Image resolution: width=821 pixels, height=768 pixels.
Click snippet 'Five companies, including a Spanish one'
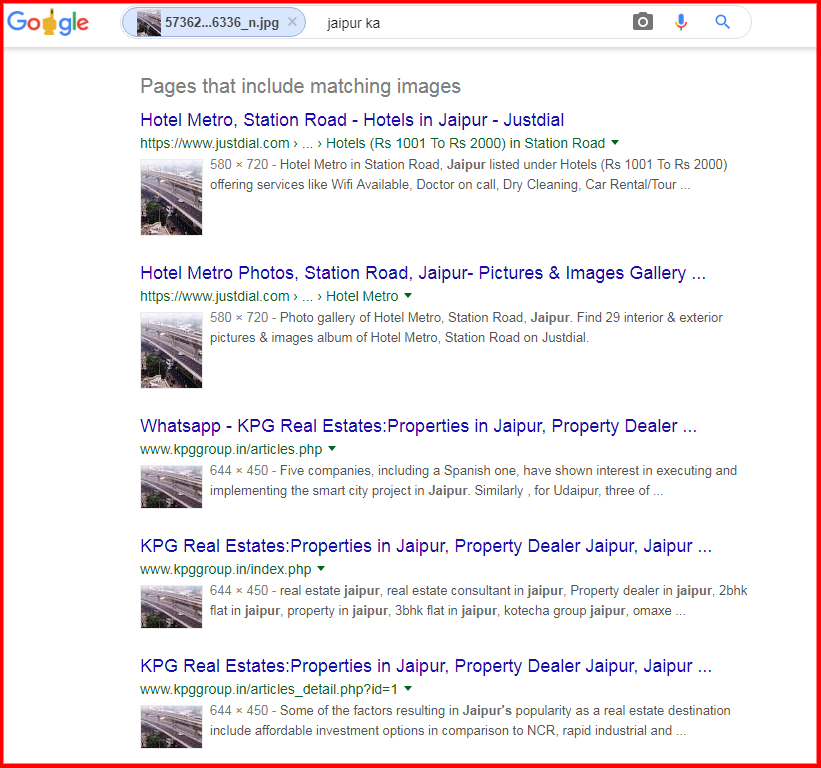(x=473, y=480)
